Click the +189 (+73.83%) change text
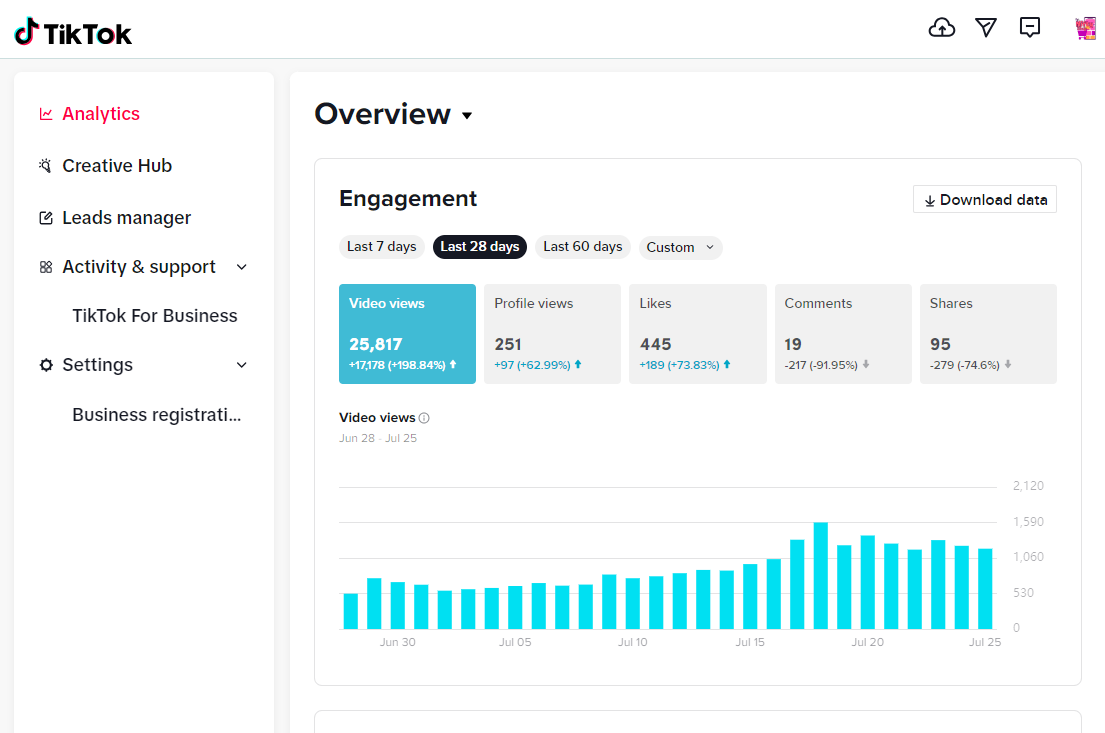This screenshot has width=1105, height=733. tap(679, 365)
